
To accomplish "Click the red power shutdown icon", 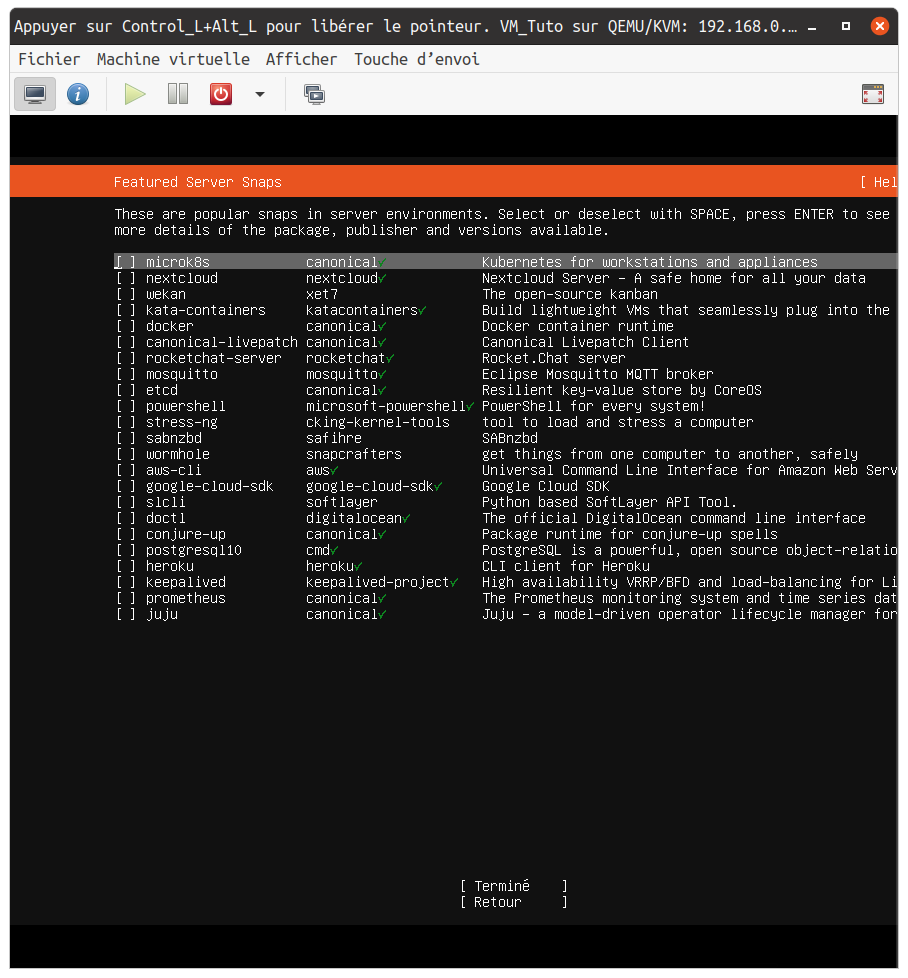I will pos(221,94).
